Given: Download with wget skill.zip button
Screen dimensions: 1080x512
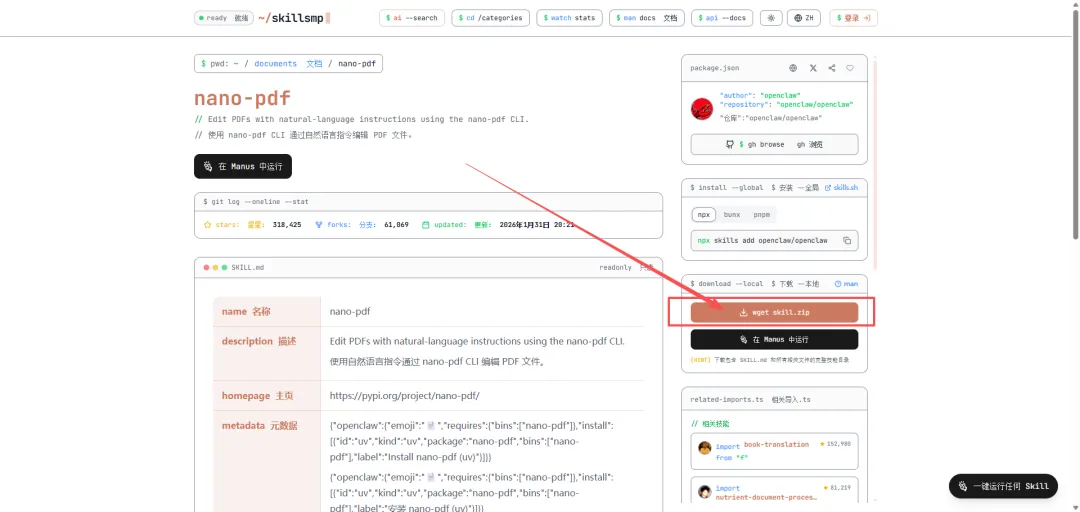Looking at the screenshot, I should point(774,312).
